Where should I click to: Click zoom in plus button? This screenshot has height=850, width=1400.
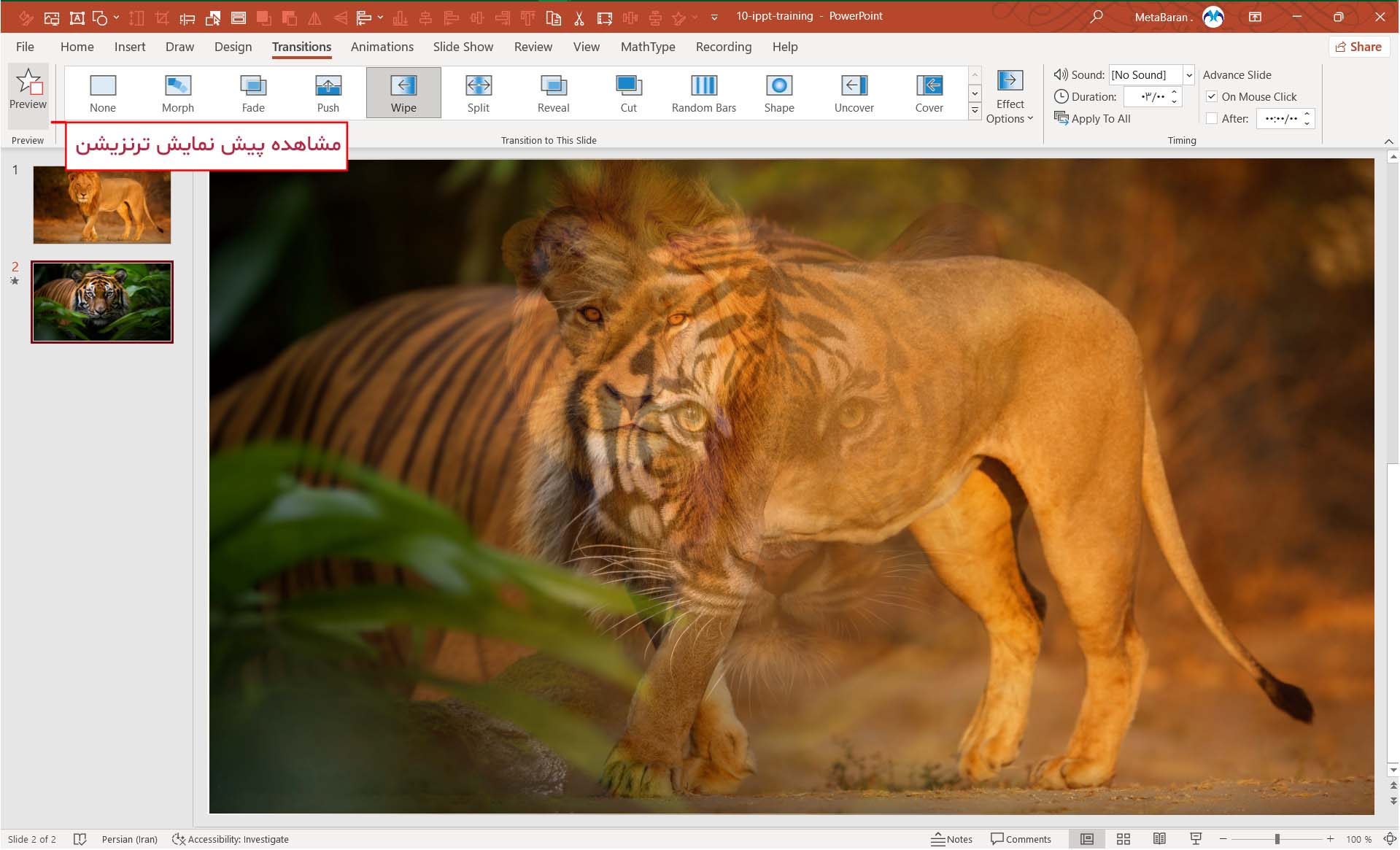click(1330, 839)
